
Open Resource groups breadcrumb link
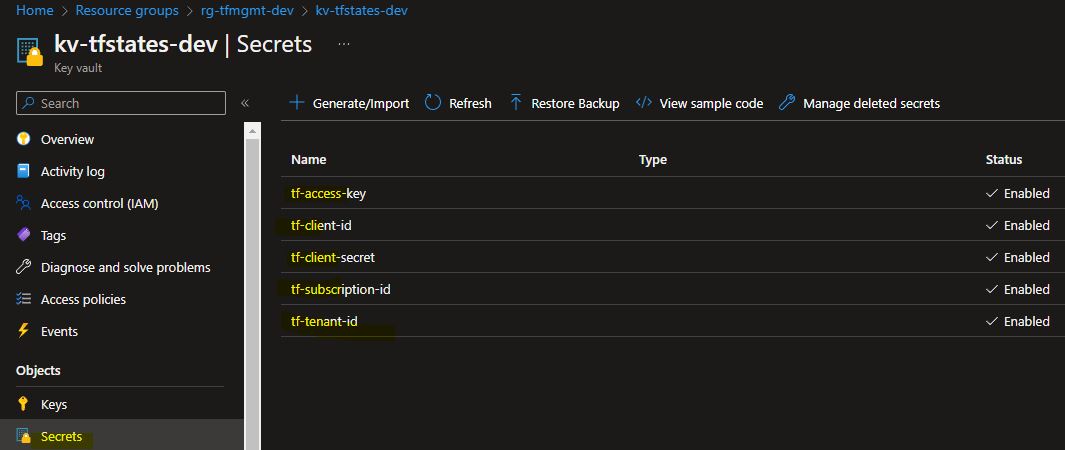pos(127,10)
